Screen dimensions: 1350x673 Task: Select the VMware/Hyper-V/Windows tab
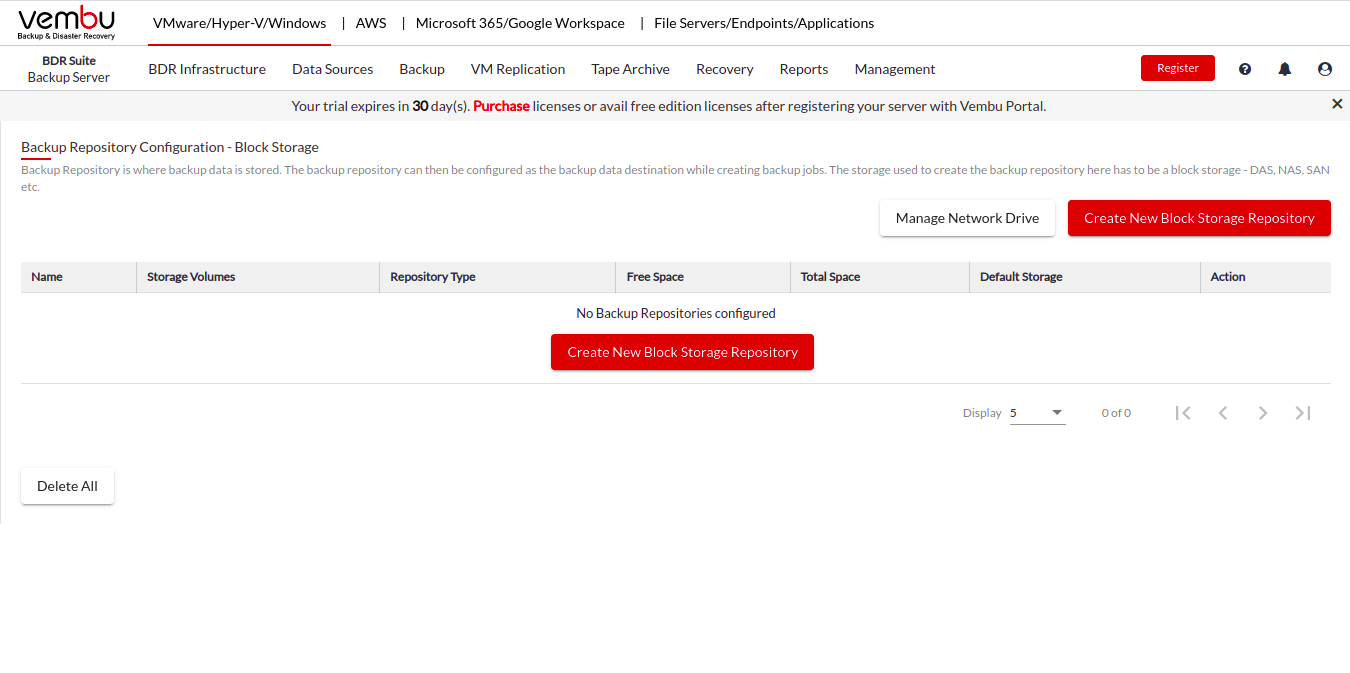point(240,23)
